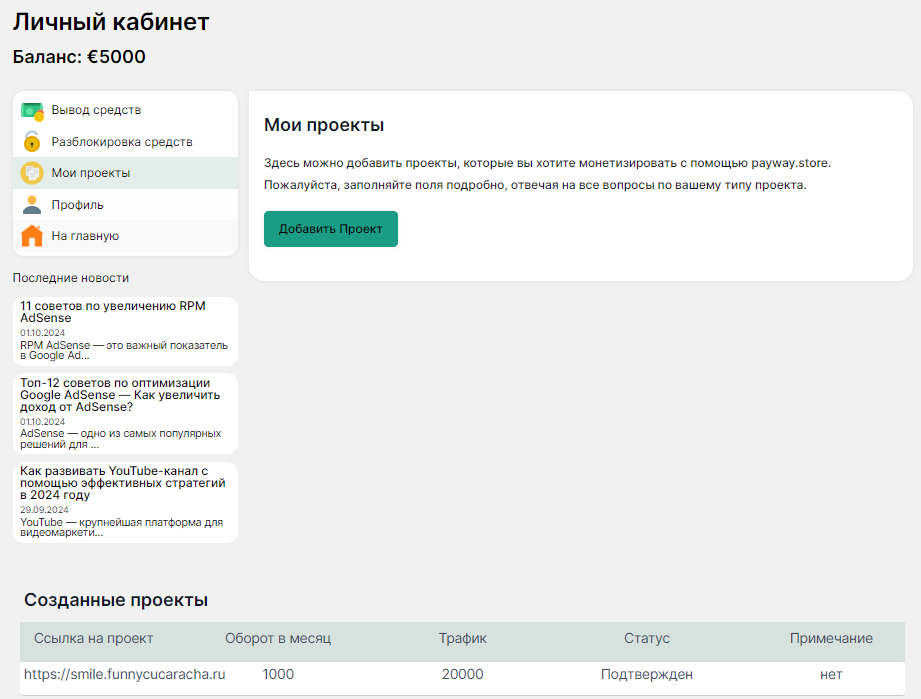921x699 pixels.
Task: Select Разблокировка средств in the sidebar
Action: pos(122,142)
